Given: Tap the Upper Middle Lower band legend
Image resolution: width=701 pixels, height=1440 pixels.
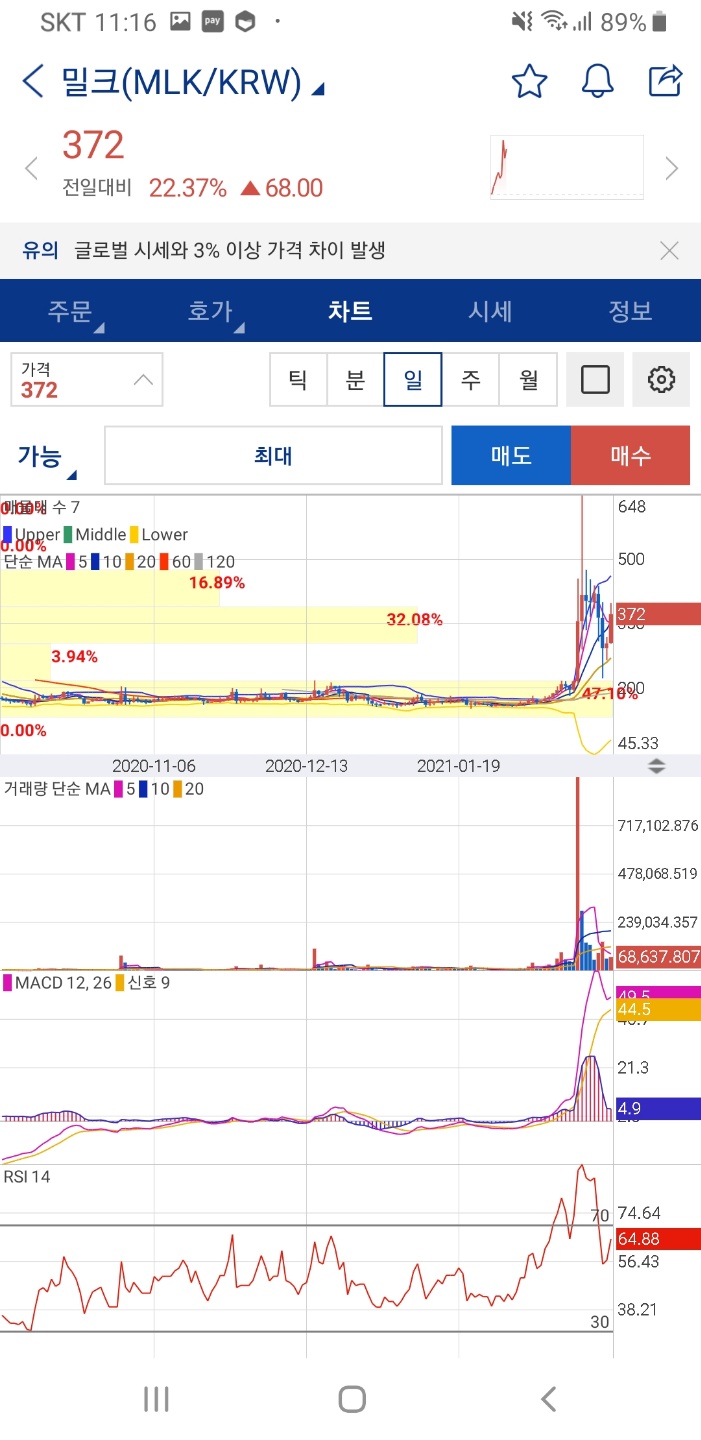Looking at the screenshot, I should point(95,535).
